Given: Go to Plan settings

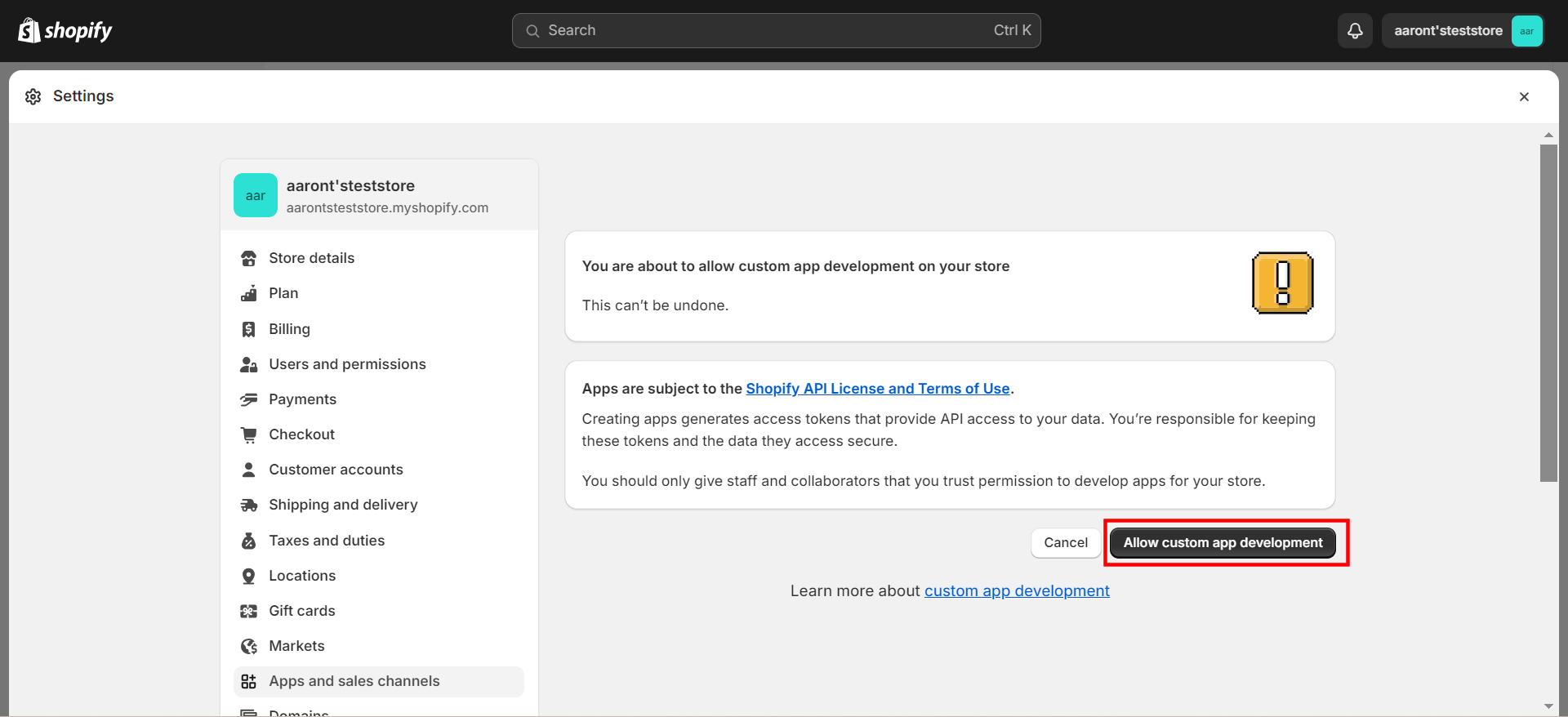Looking at the screenshot, I should coord(379,293).
